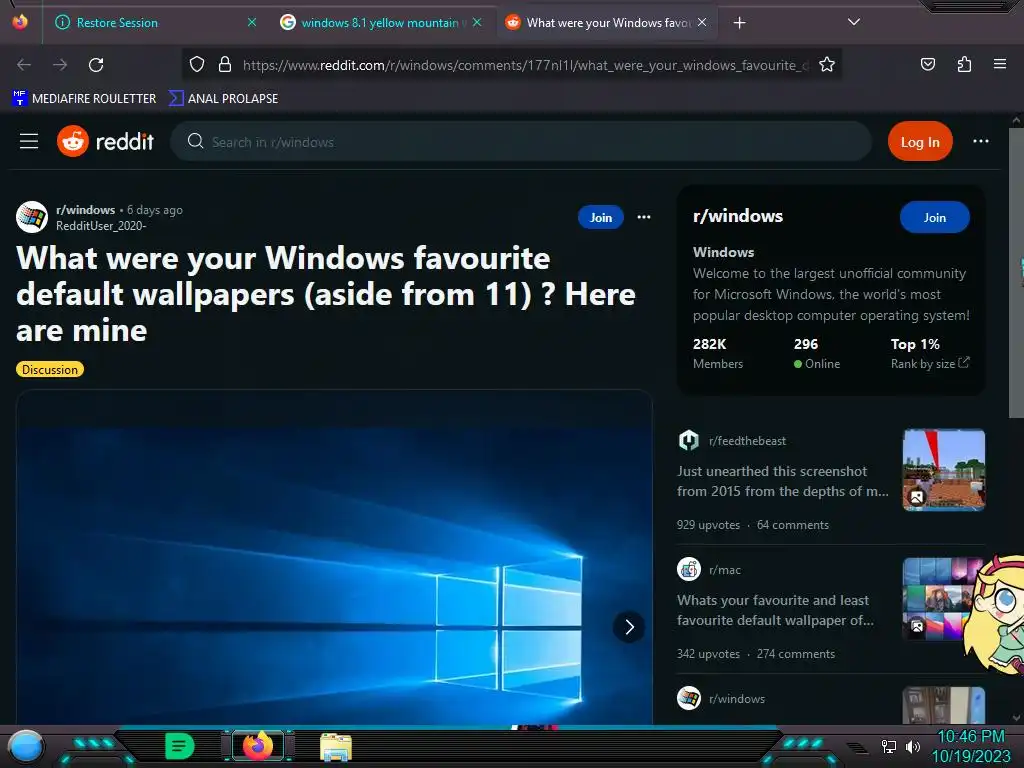Open r/windows sidebar community title
1024x768 pixels.
point(737,216)
